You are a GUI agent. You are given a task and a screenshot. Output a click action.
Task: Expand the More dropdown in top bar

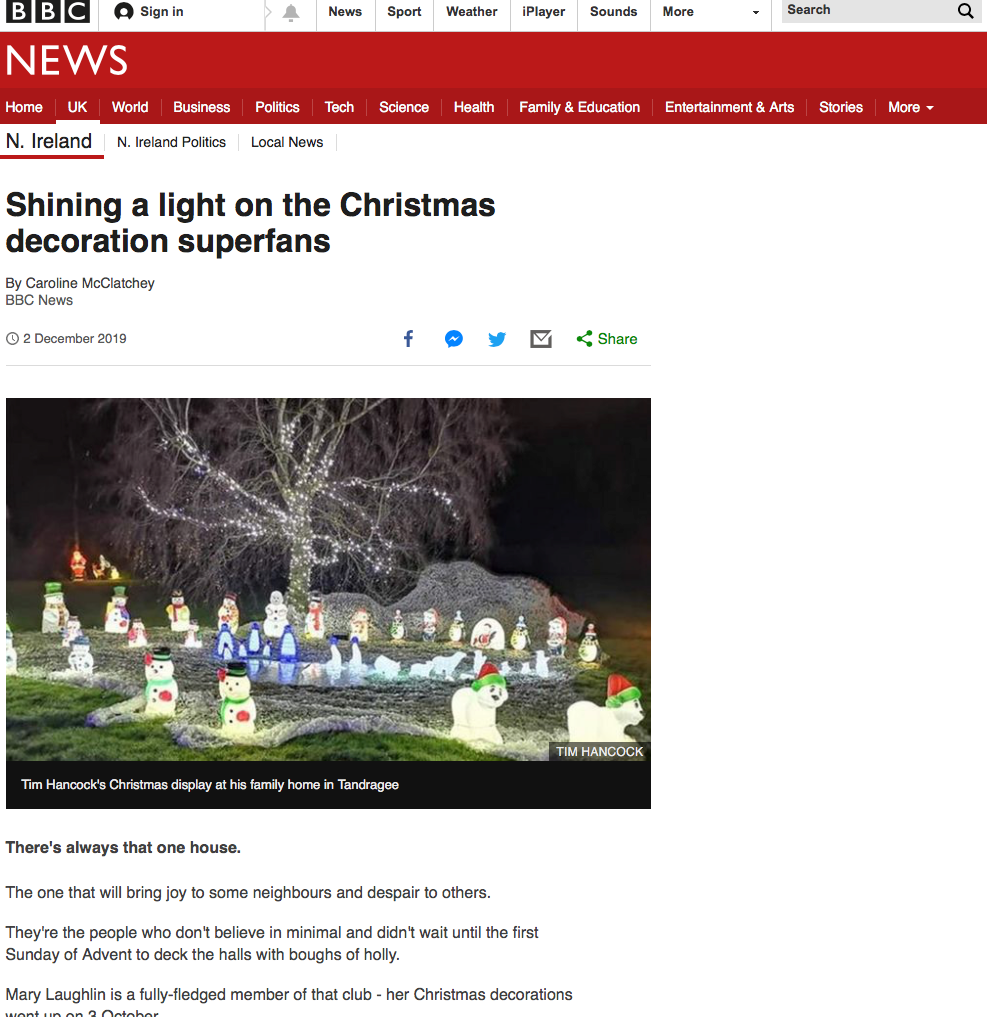coord(711,12)
